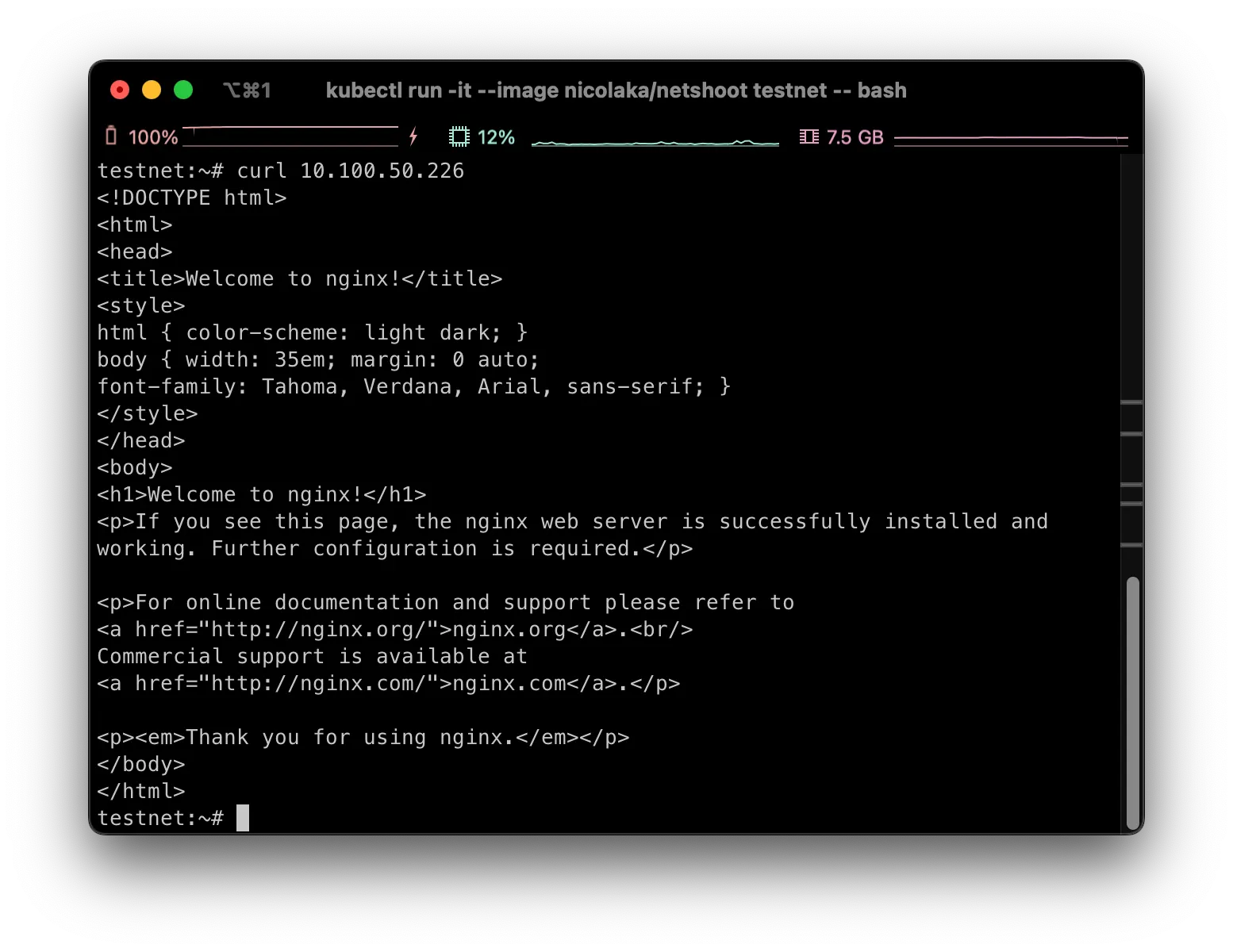Screen dimensions: 1233x952
Task: Click the <!DOCTYPE html> output line
Action: (x=192, y=198)
